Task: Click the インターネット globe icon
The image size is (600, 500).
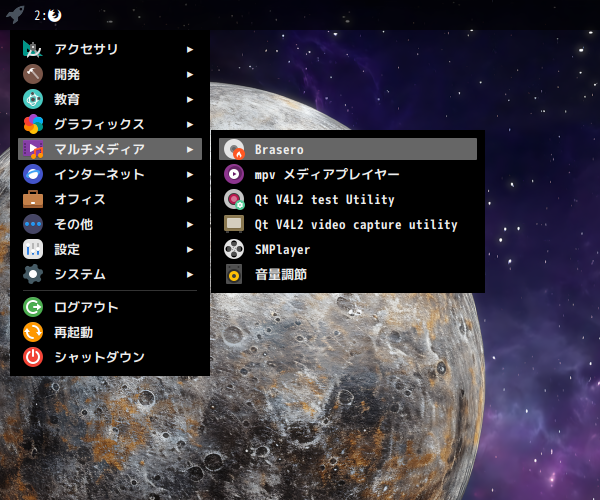Action: click(33, 174)
